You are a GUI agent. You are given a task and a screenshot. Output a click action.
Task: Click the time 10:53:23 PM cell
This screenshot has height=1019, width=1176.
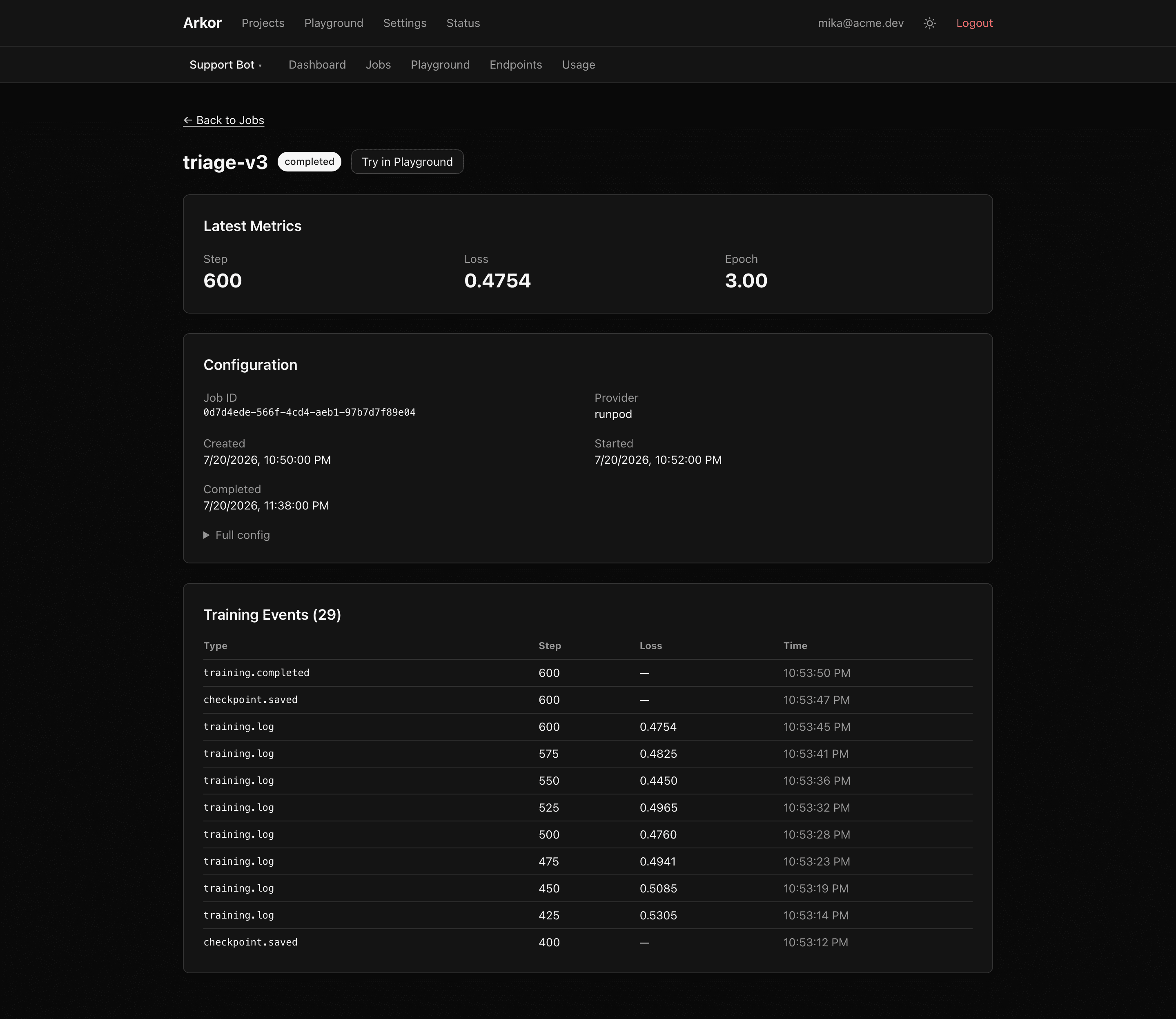[817, 861]
